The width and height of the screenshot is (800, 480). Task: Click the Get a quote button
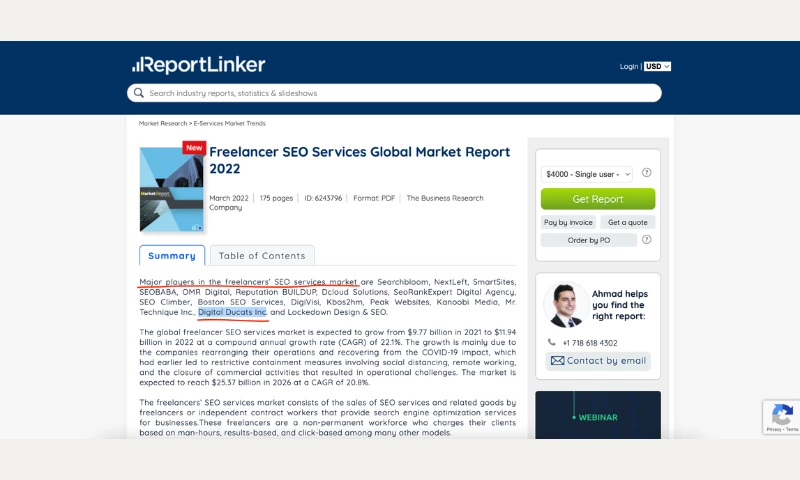[628, 222]
